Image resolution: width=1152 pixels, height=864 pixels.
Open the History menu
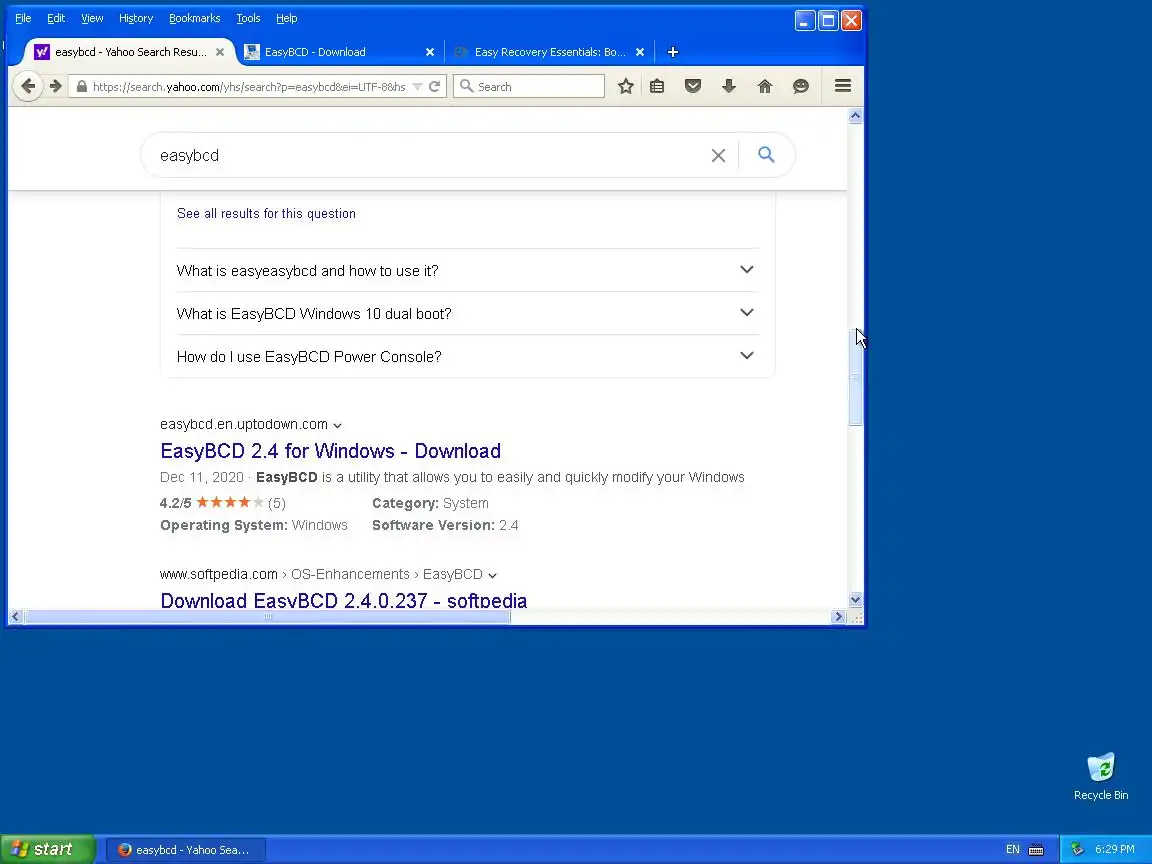[x=136, y=18]
